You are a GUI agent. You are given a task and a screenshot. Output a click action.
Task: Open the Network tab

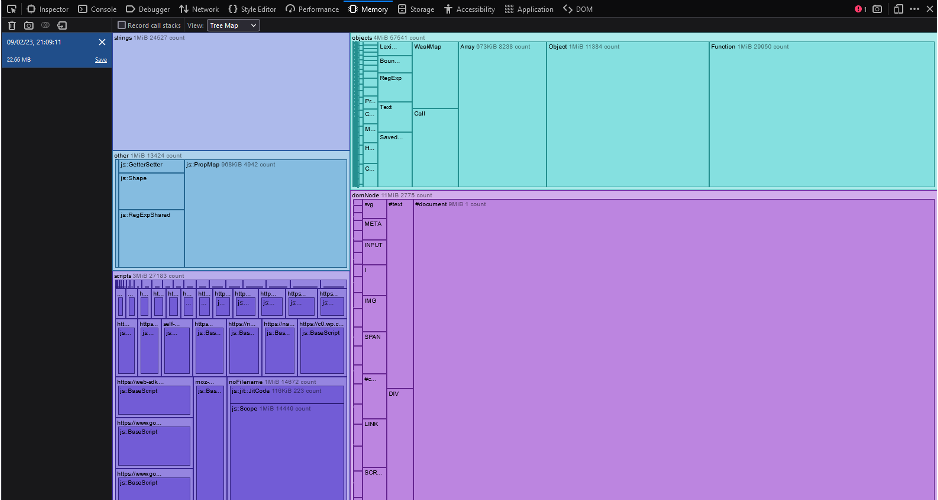[x=198, y=9]
